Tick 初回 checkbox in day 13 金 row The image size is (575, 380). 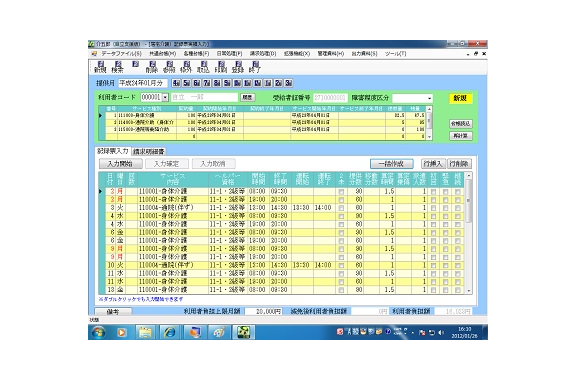pyautogui.click(x=433, y=290)
